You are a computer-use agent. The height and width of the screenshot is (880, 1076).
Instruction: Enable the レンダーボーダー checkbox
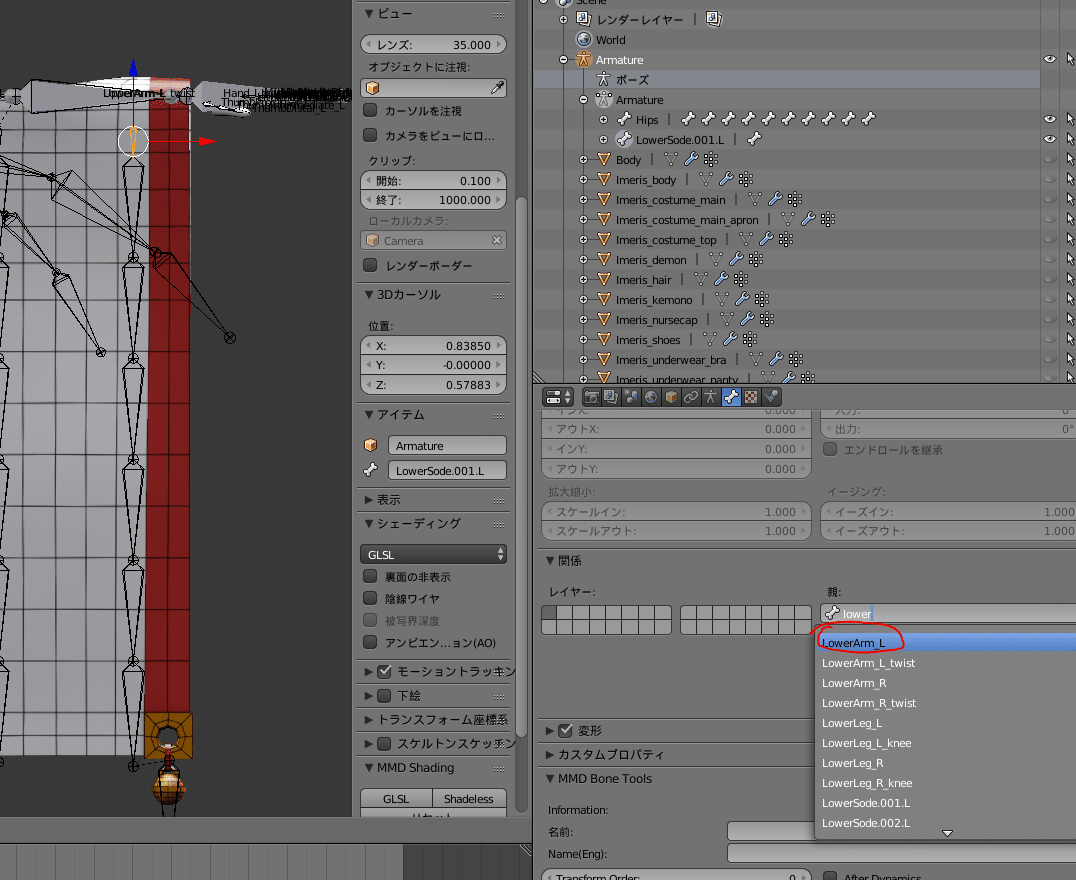point(370,265)
